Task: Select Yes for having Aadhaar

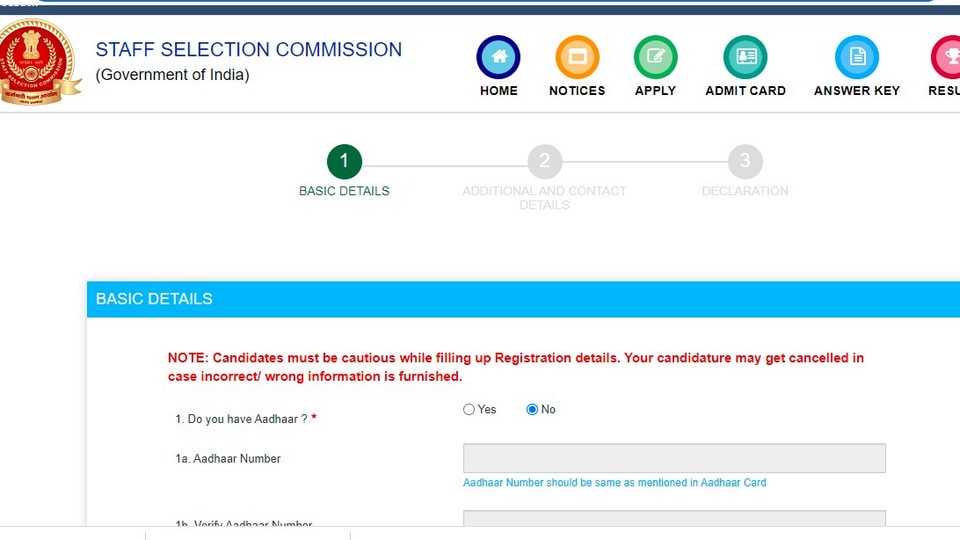Action: click(469, 410)
